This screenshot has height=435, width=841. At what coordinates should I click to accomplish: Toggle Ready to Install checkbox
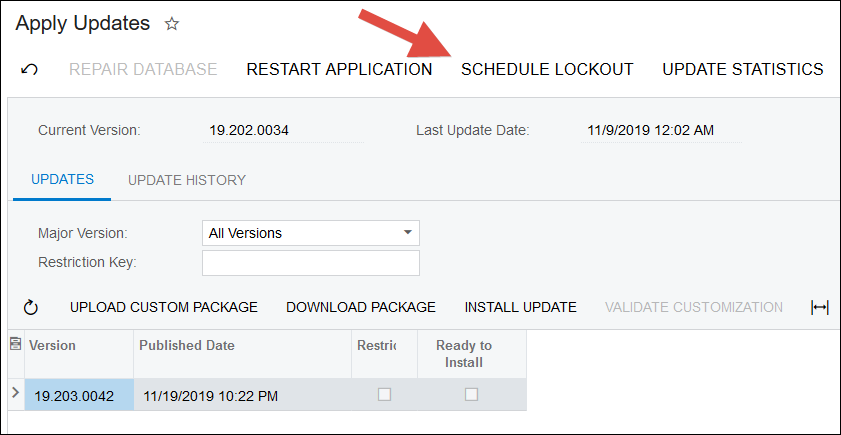coord(471,395)
